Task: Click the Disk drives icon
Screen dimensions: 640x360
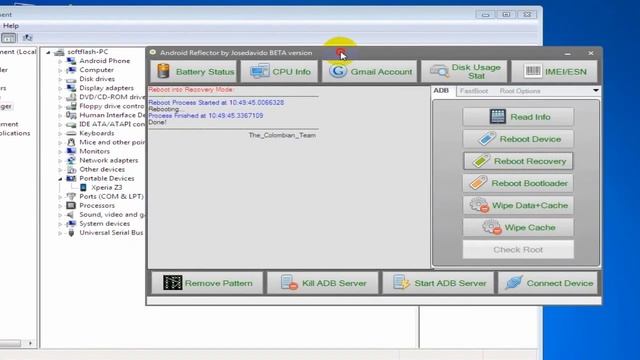Action: pos(71,79)
